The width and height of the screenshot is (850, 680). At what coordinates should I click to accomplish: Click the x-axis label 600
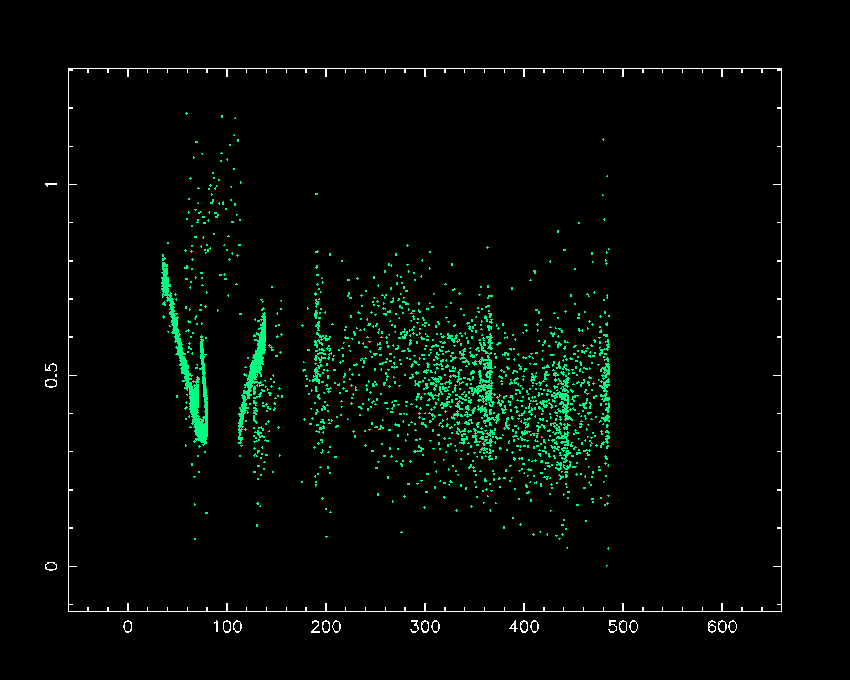[722, 627]
